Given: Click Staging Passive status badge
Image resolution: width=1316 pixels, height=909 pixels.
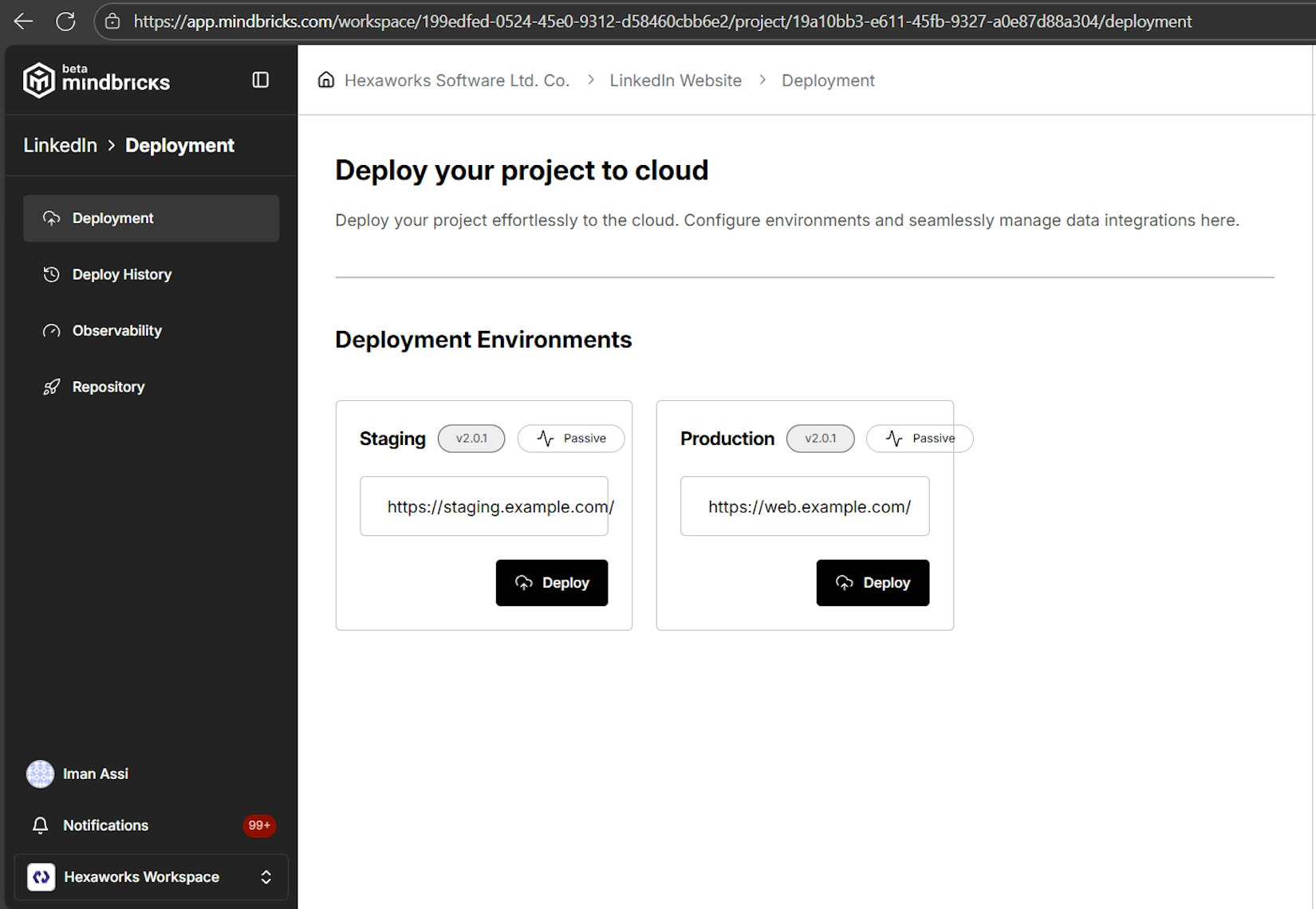Looking at the screenshot, I should coord(571,439).
